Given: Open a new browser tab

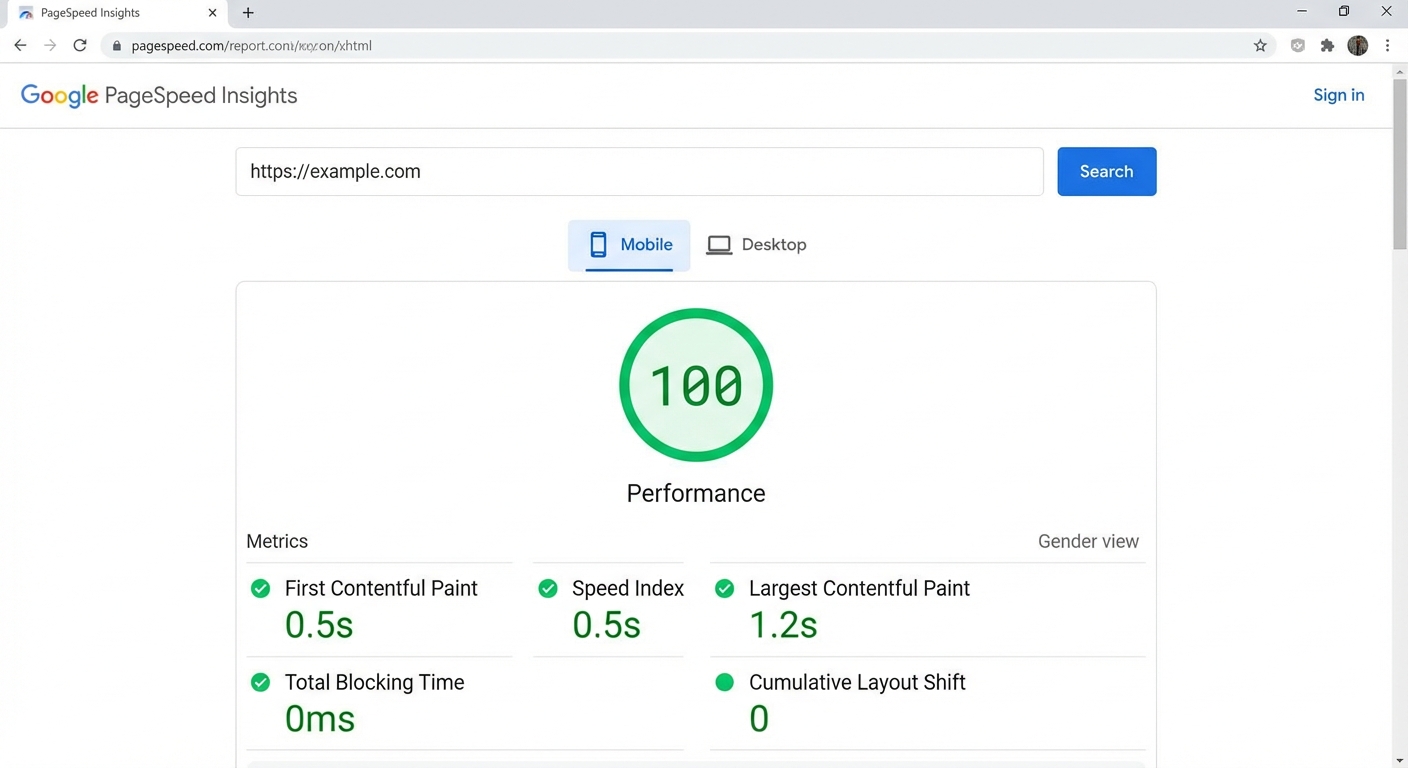Looking at the screenshot, I should 248,13.
